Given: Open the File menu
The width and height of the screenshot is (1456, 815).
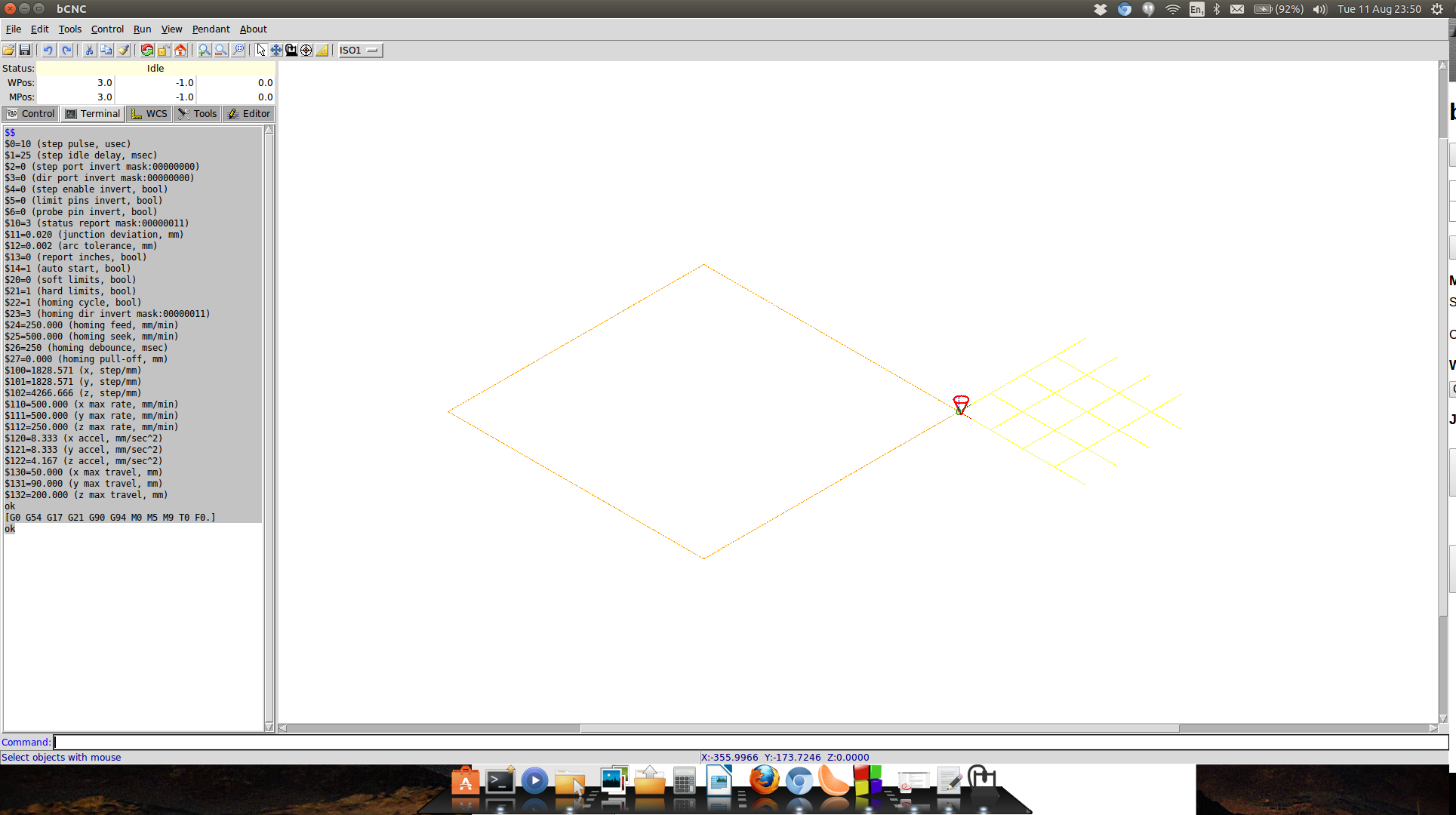Looking at the screenshot, I should (x=14, y=29).
